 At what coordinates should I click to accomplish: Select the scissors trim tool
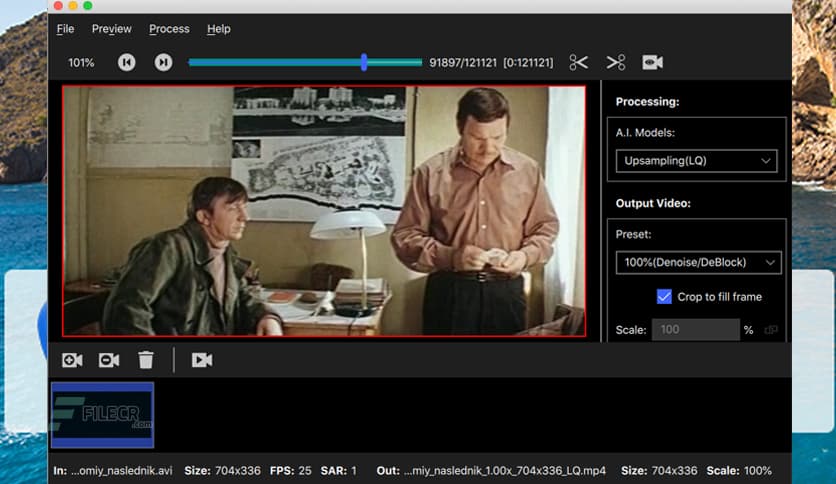click(x=578, y=62)
